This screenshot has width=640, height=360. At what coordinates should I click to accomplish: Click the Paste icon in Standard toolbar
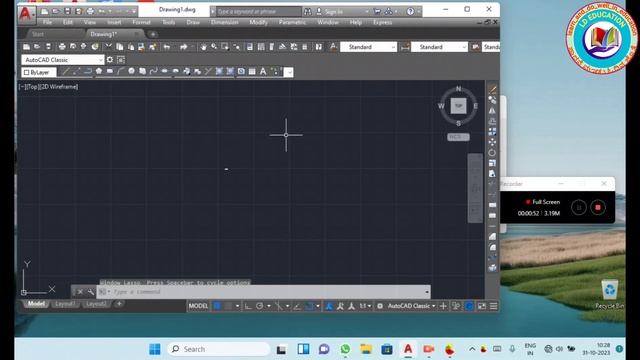point(131,47)
